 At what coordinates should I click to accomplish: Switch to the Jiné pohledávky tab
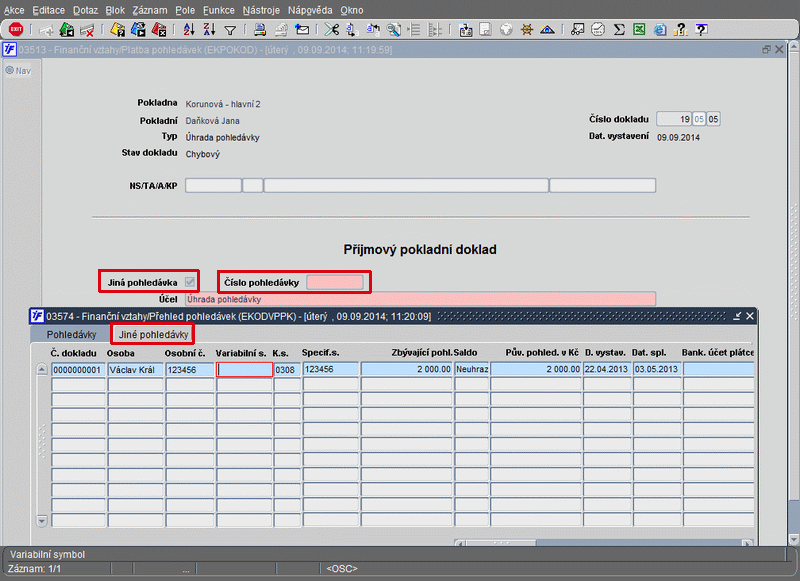point(153,335)
